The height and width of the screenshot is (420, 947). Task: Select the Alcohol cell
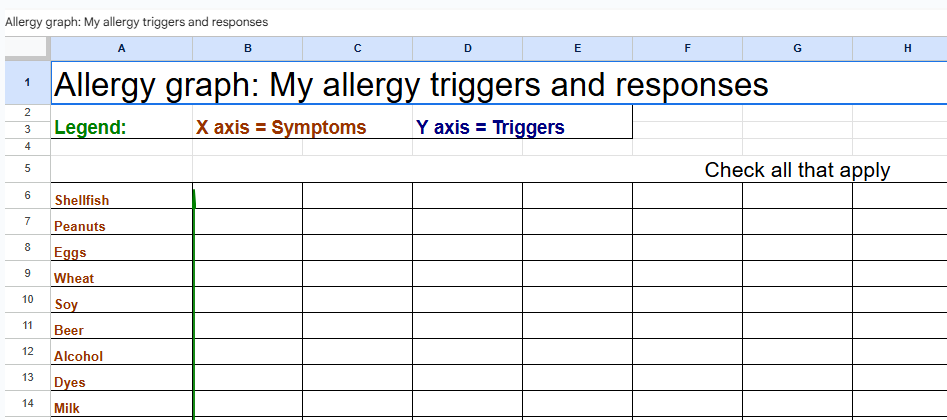[x=78, y=356]
